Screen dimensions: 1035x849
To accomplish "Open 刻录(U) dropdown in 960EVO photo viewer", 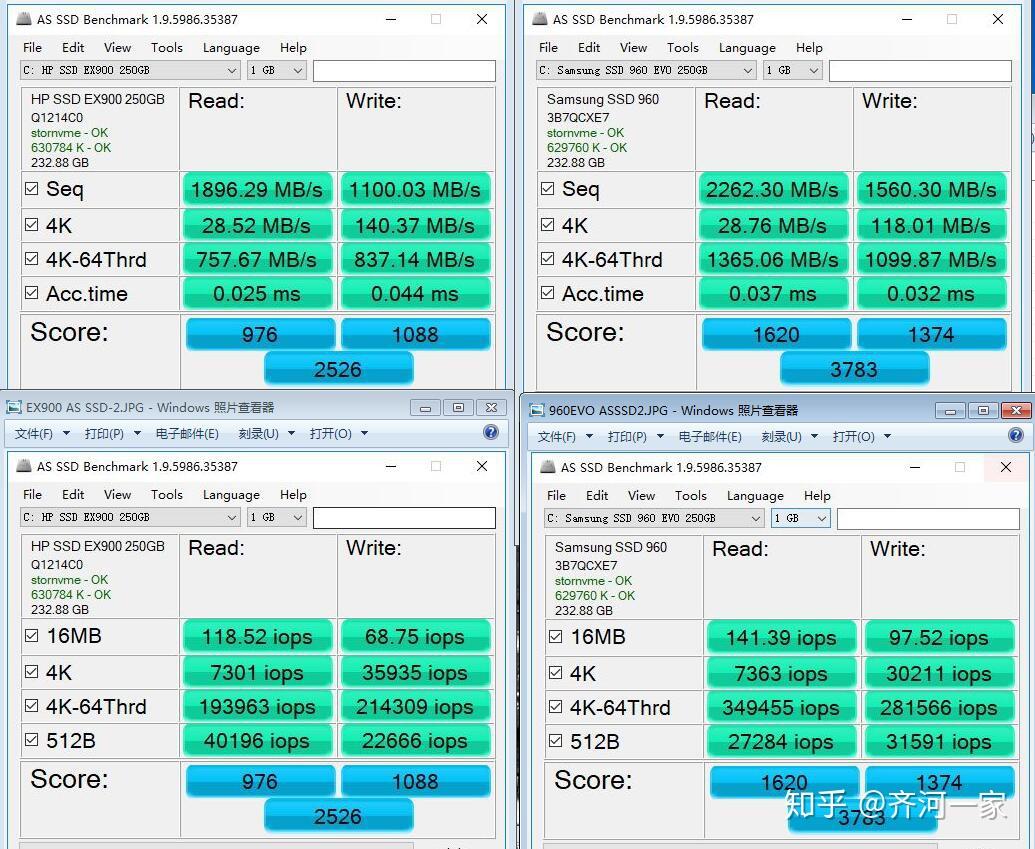I will (789, 436).
